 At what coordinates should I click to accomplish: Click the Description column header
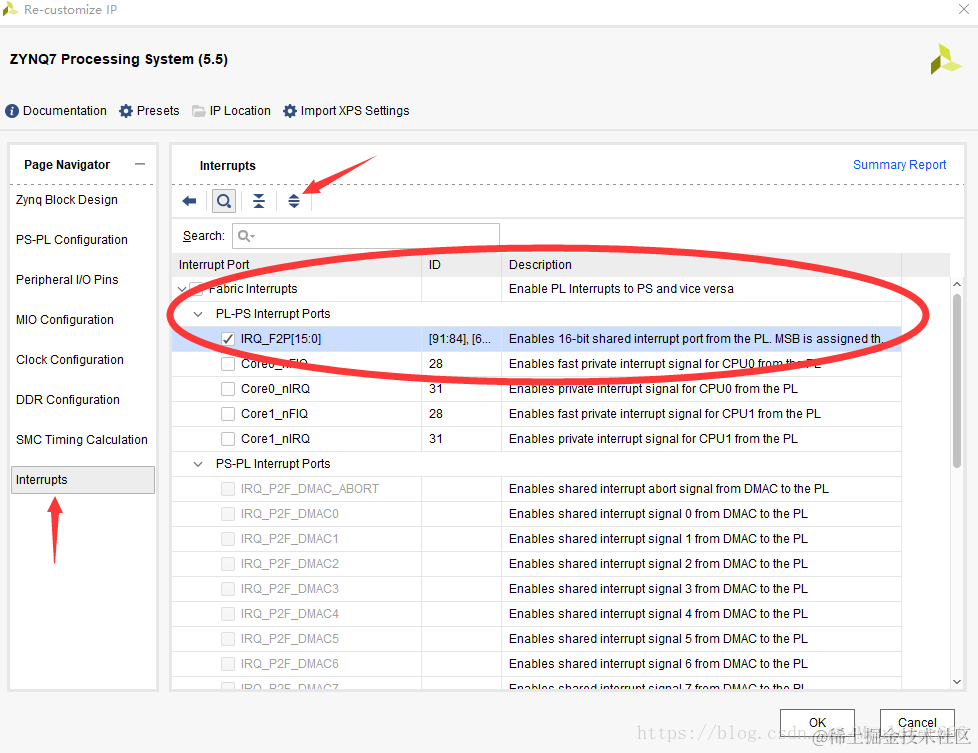click(702, 265)
